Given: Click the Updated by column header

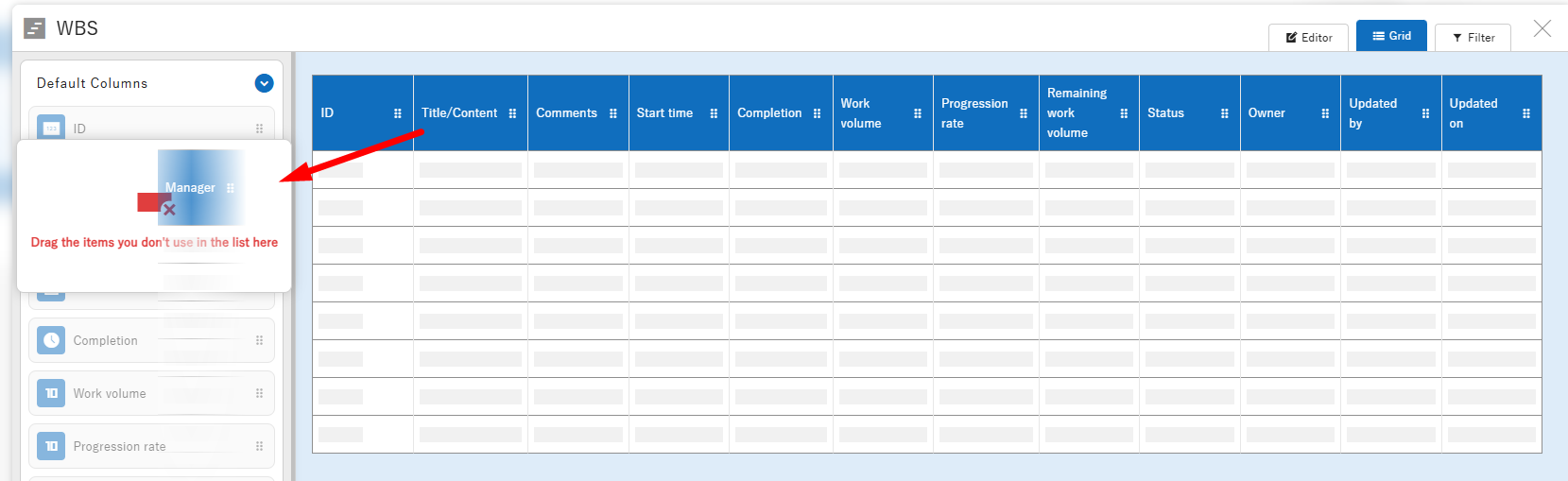Looking at the screenshot, I should pos(1391,113).
